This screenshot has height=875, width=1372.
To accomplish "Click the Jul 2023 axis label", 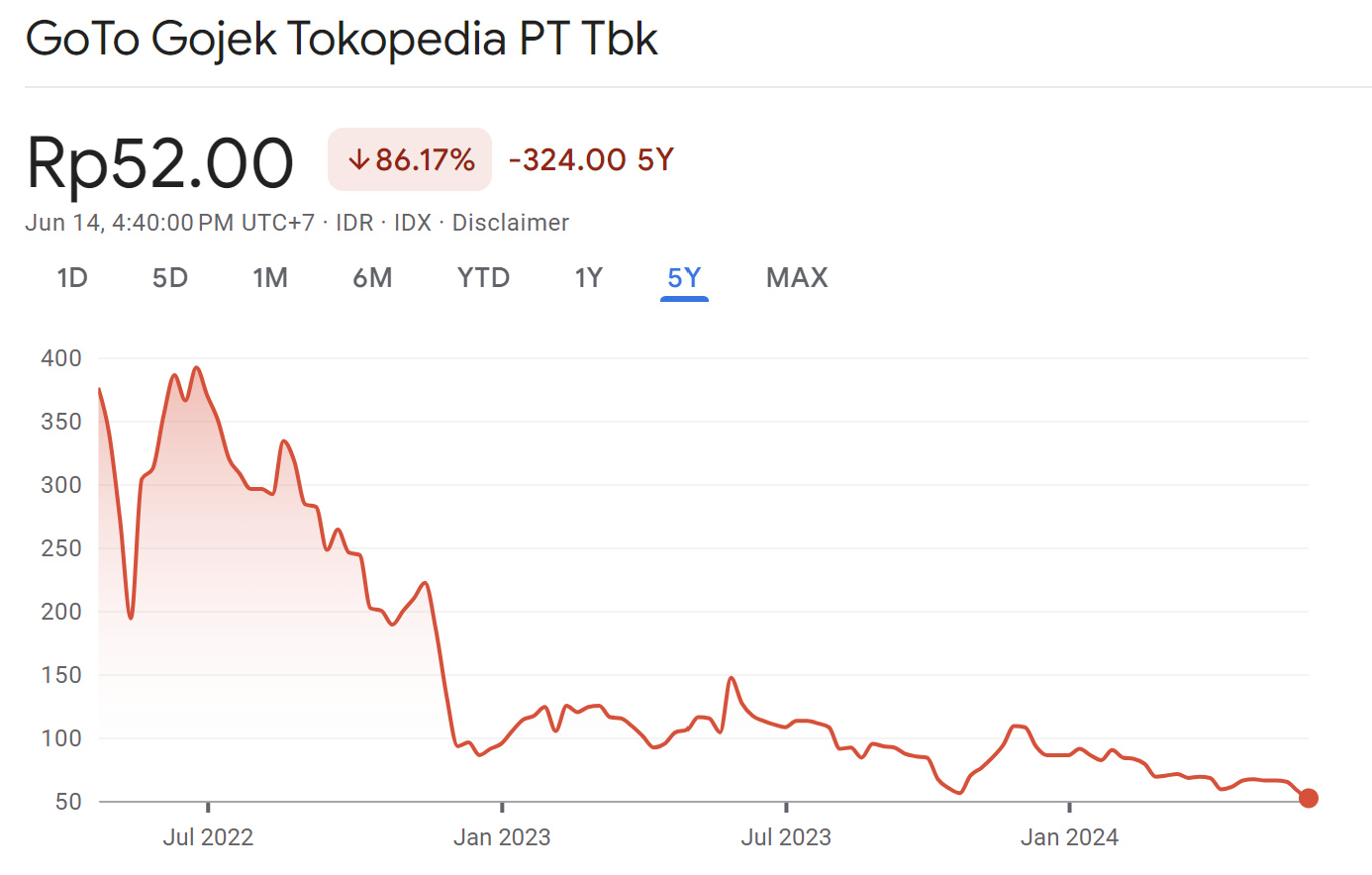I will pyautogui.click(x=786, y=837).
